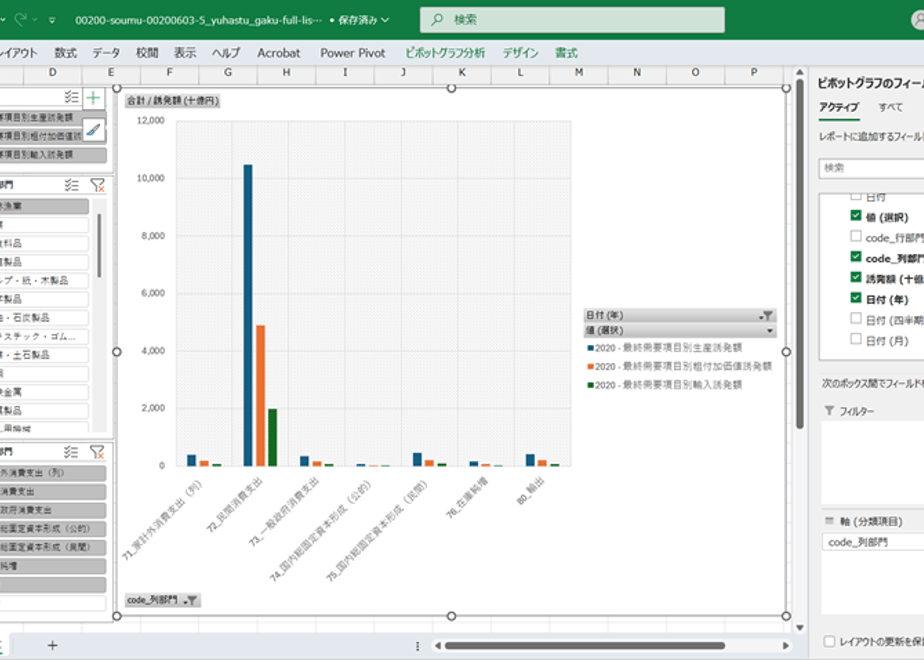The height and width of the screenshot is (660, 924).
Task: Select legend entry 最終需要項目別生産誘発額
Action: tap(665, 348)
